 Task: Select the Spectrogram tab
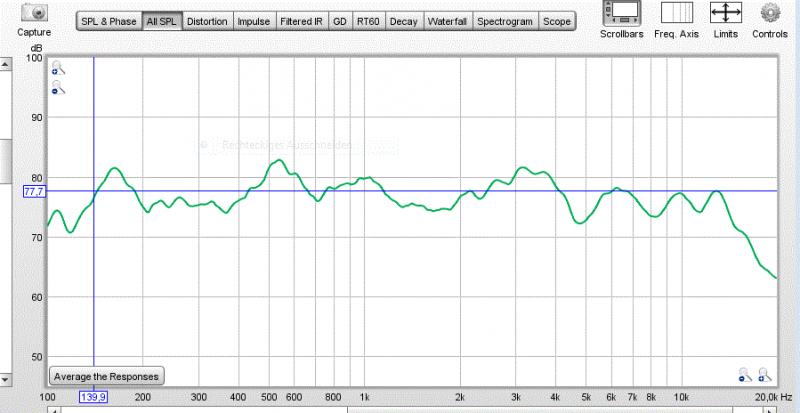tap(505, 21)
